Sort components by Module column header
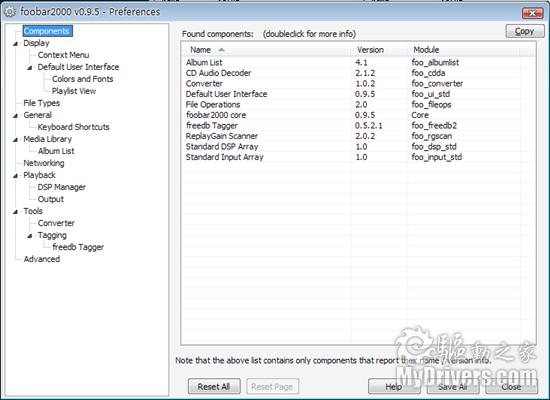Viewport: 550px width, 400px height. pos(463,50)
